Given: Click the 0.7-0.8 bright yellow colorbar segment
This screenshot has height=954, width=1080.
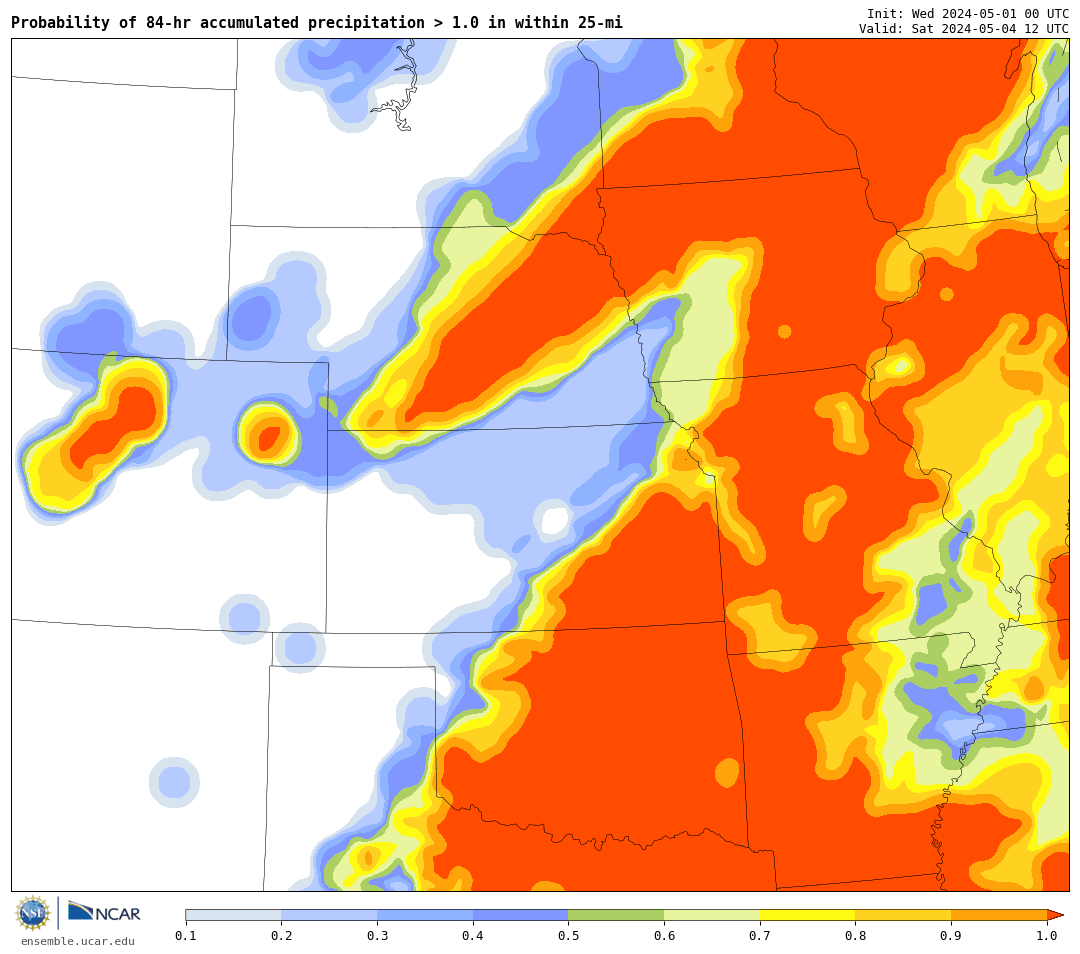Looking at the screenshot, I should coord(808,915).
